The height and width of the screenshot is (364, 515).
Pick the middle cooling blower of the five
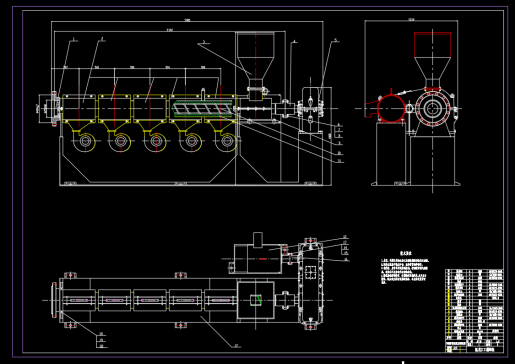click(x=155, y=141)
